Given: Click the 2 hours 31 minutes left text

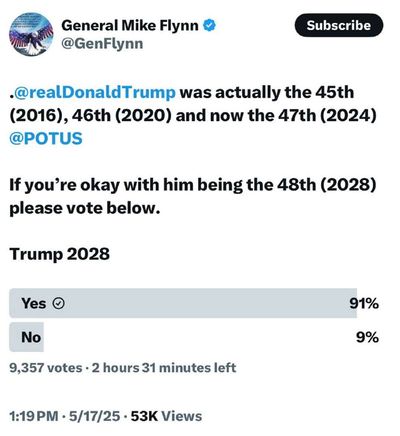Looking at the screenshot, I should [164, 368].
